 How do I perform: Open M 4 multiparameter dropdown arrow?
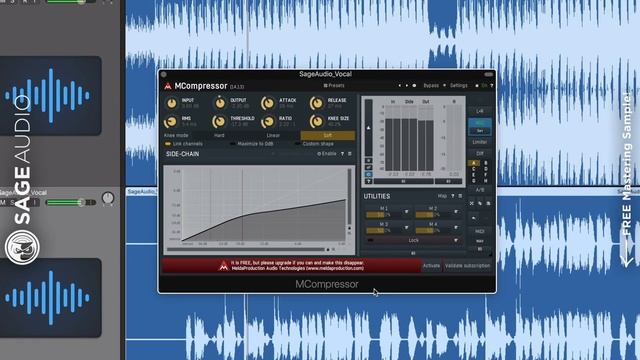tap(456, 228)
